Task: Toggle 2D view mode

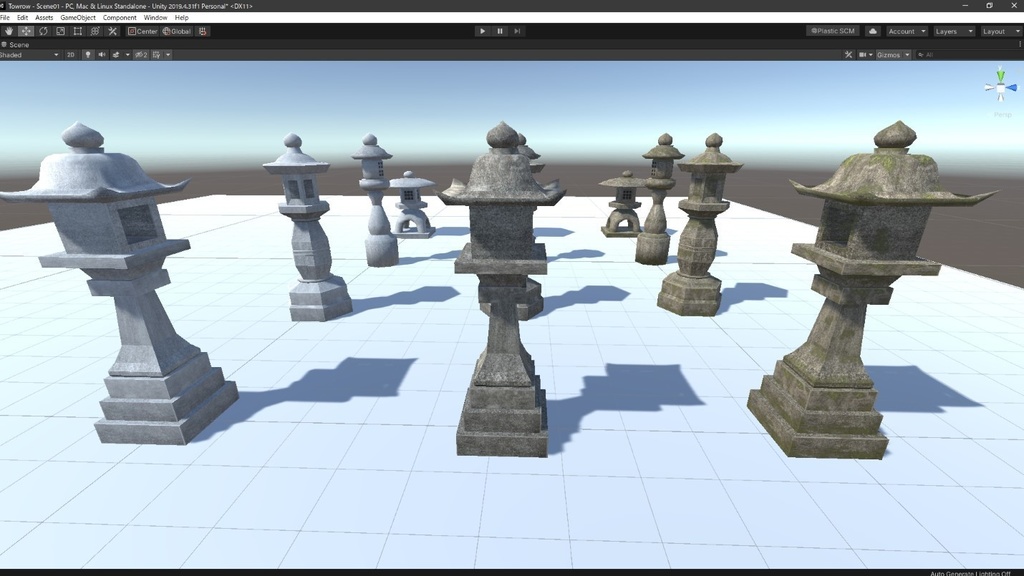Action: [71, 55]
